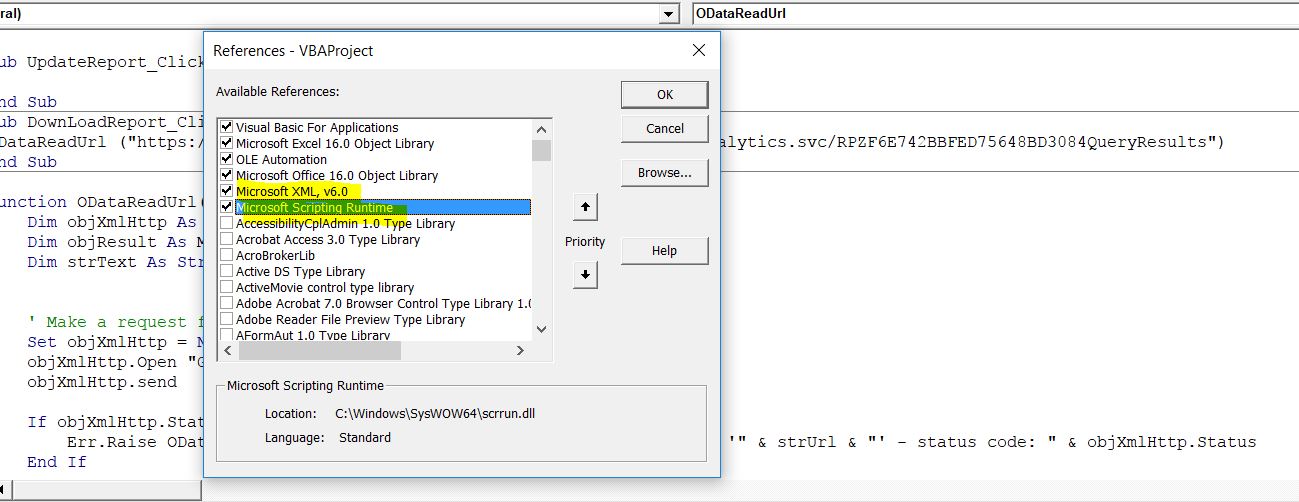Uncheck Microsoft Excel 16.0 Object Library
This screenshot has width=1299, height=502.
tap(226, 143)
